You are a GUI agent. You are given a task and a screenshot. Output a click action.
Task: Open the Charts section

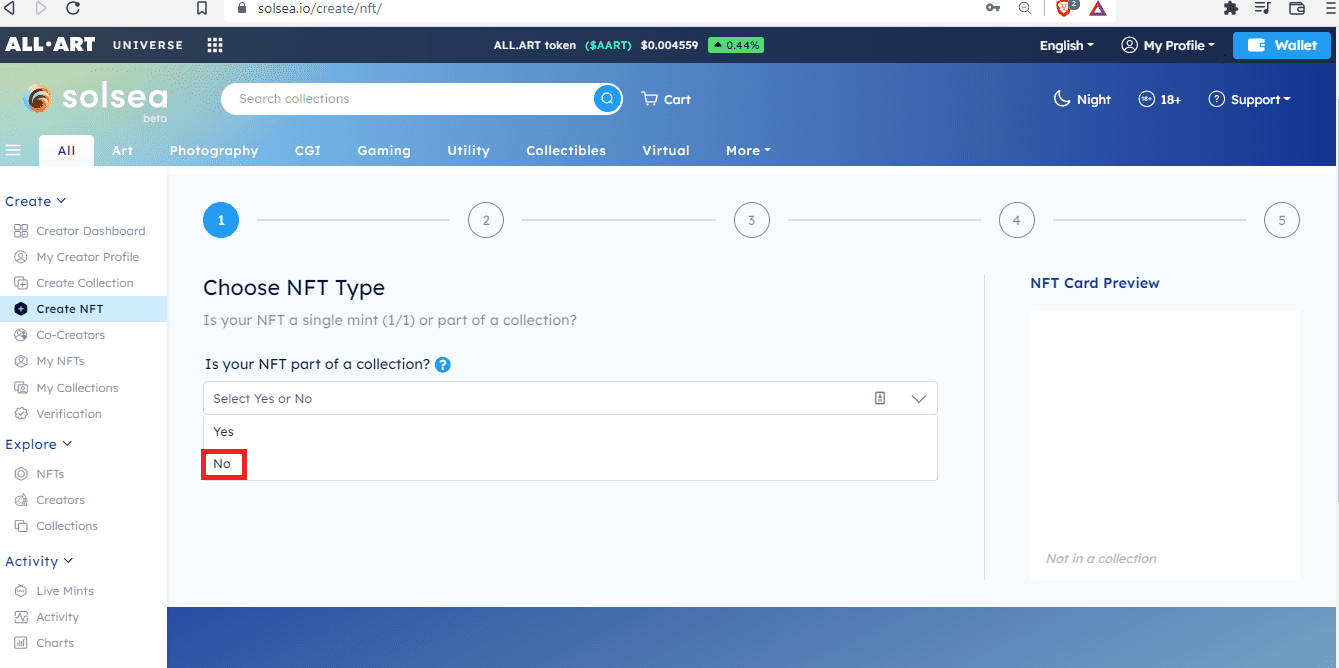[53, 642]
